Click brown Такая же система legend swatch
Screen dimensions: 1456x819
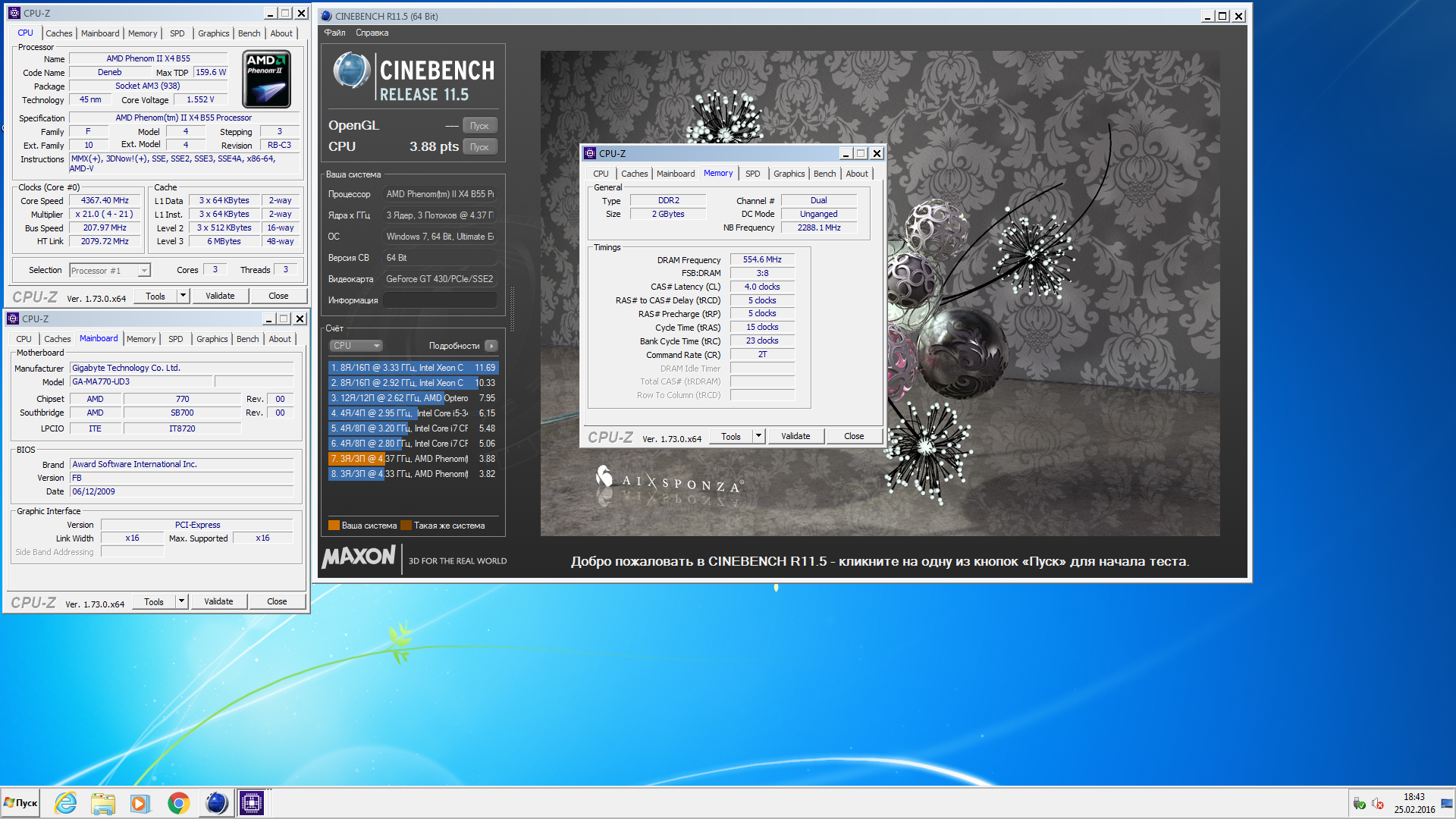tap(406, 525)
